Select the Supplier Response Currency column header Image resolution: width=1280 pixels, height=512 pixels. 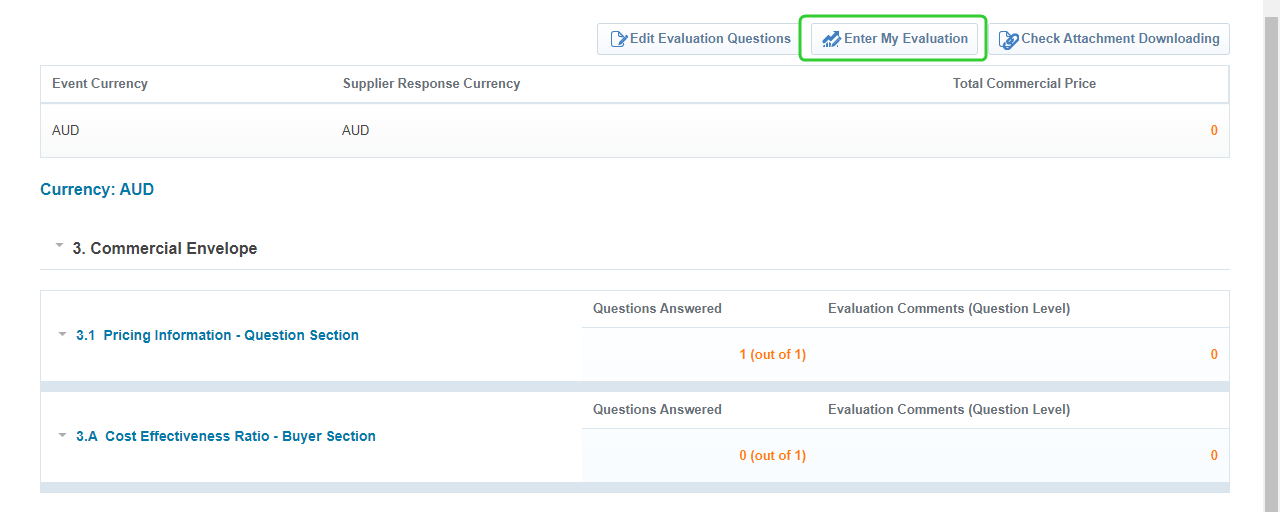point(431,84)
